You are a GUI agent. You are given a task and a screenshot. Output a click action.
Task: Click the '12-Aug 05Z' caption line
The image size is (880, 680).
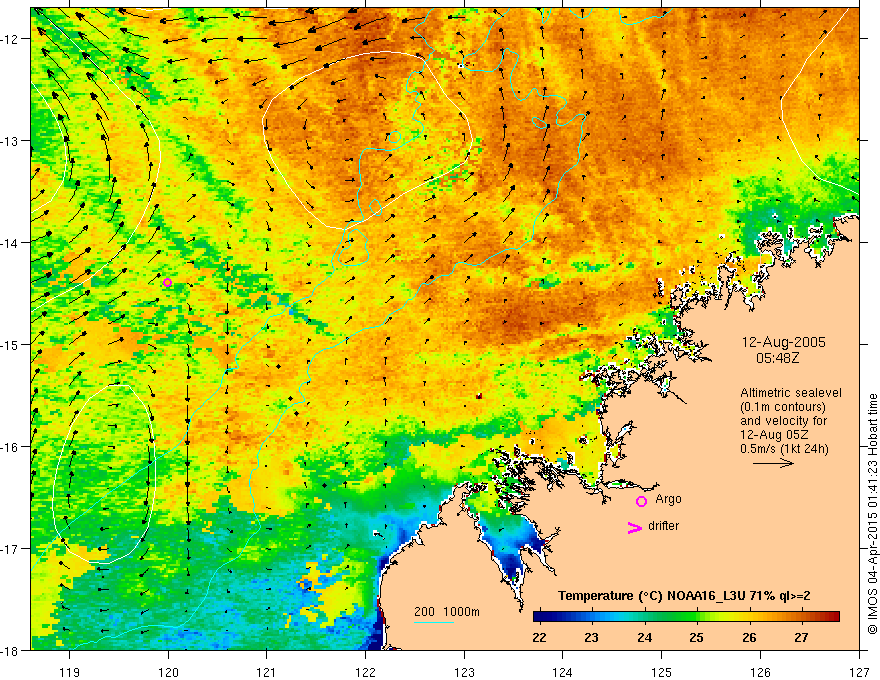click(x=772, y=435)
